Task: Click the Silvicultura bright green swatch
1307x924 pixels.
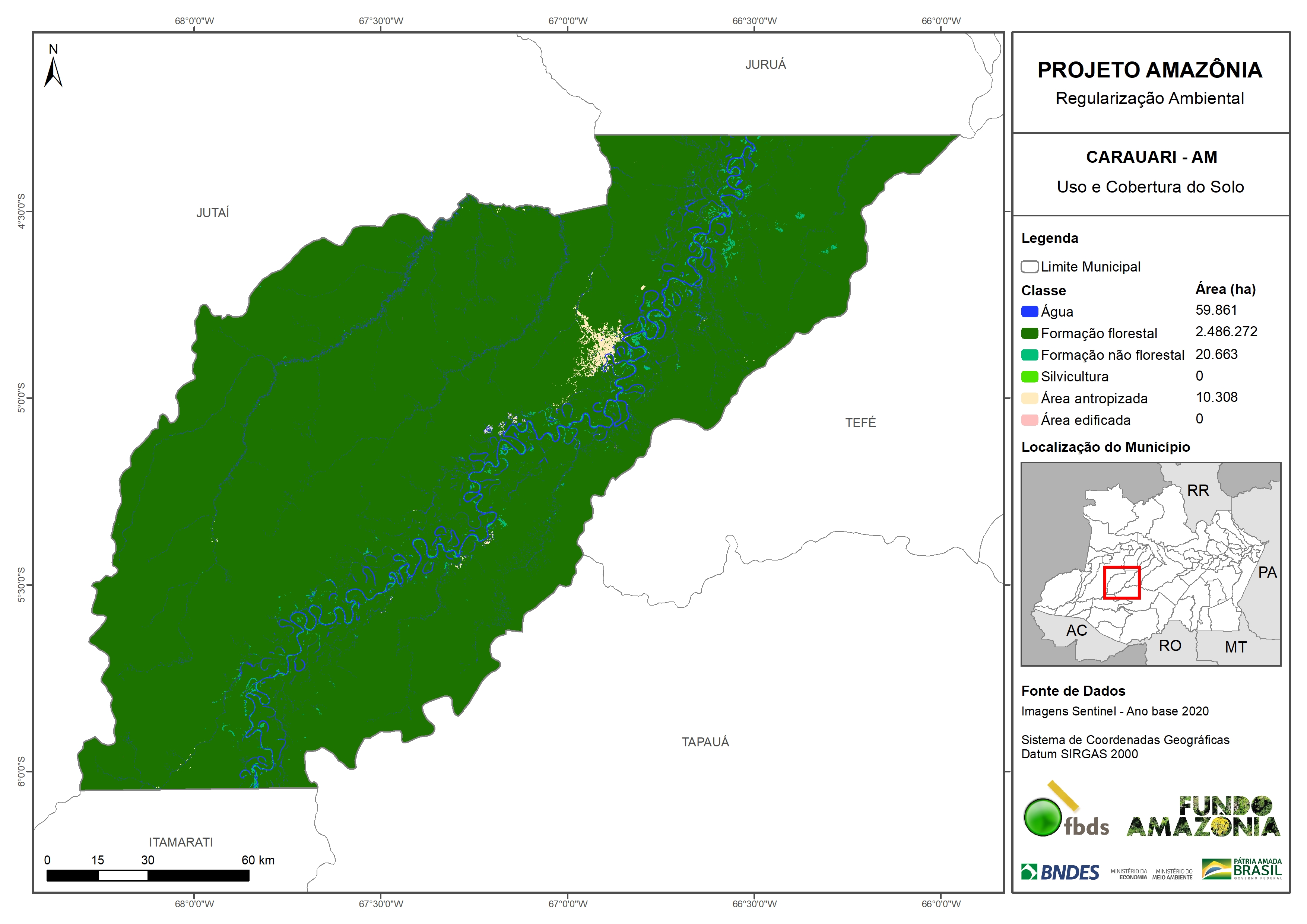Action: 1029,377
